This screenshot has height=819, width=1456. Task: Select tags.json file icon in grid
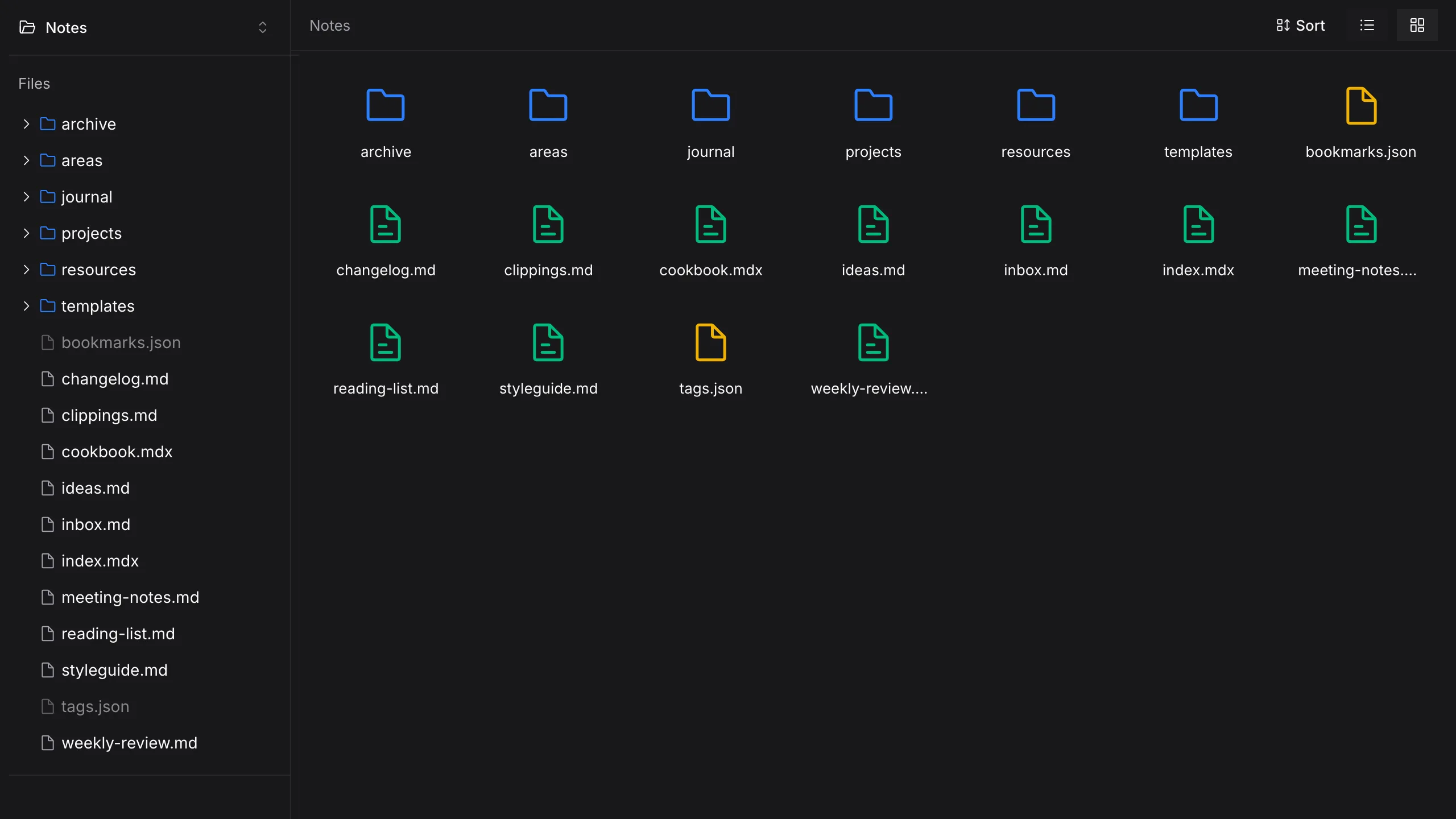pos(711,342)
